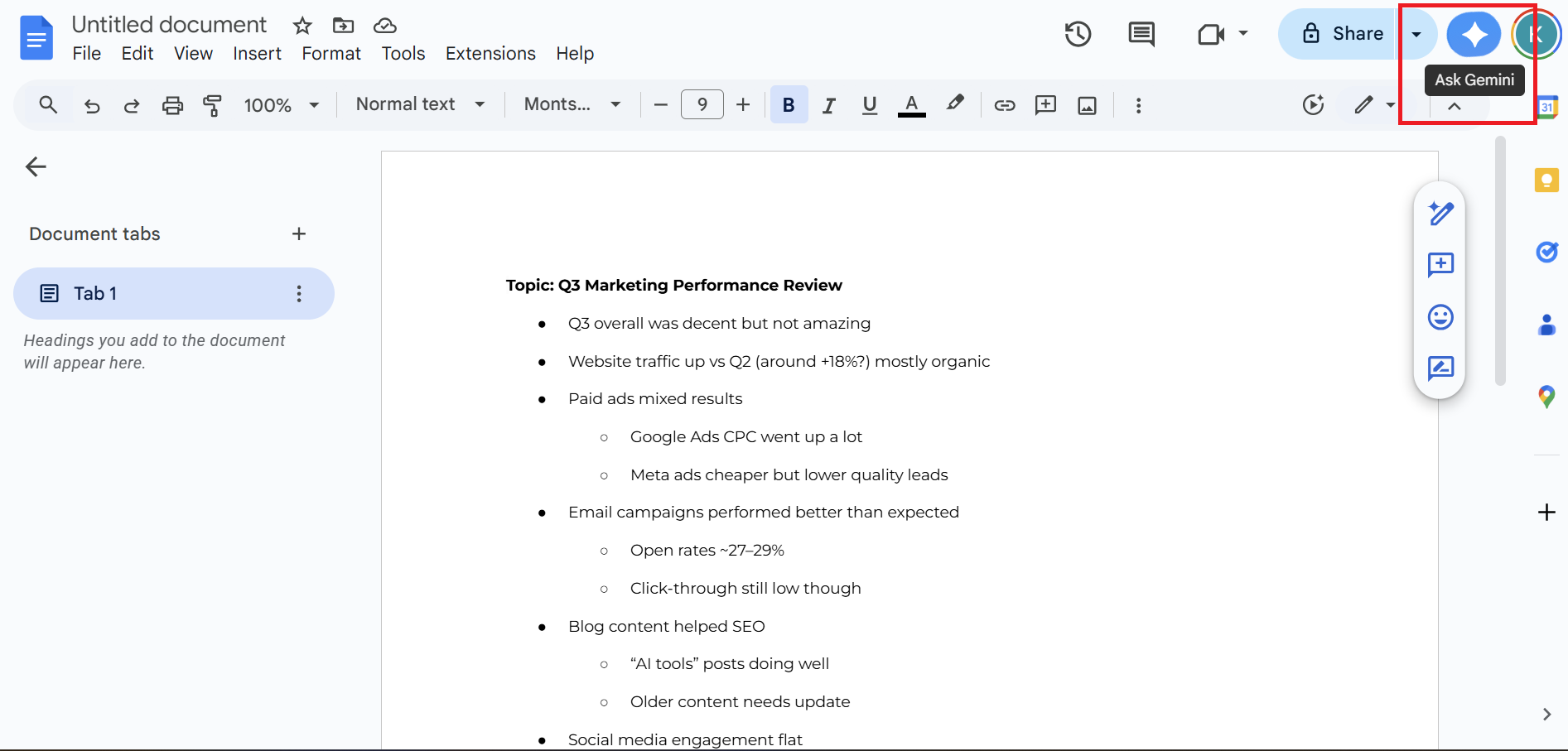Screen dimensions: 1568x751
Task: Open the Tools menu
Action: click(x=403, y=54)
